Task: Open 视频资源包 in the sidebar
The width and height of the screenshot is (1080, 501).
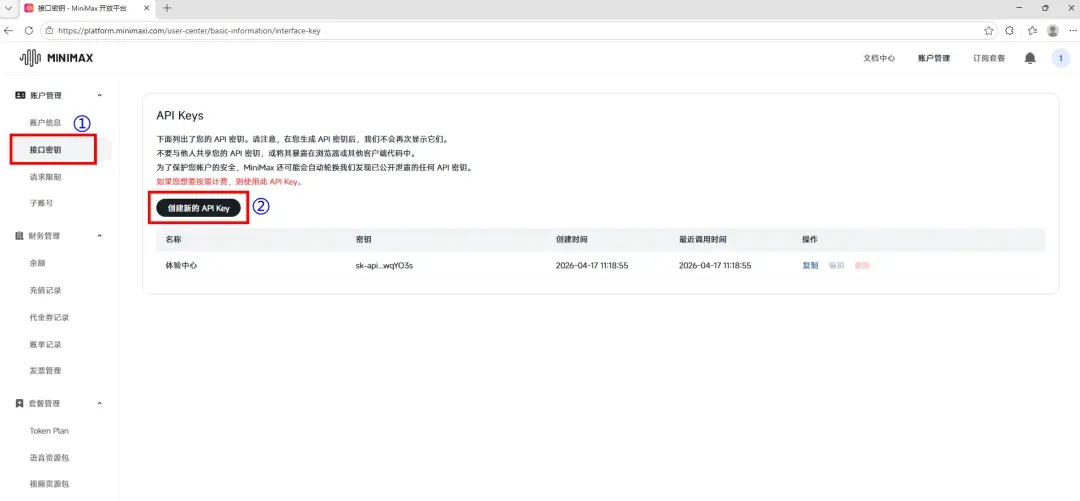Action: [x=49, y=484]
